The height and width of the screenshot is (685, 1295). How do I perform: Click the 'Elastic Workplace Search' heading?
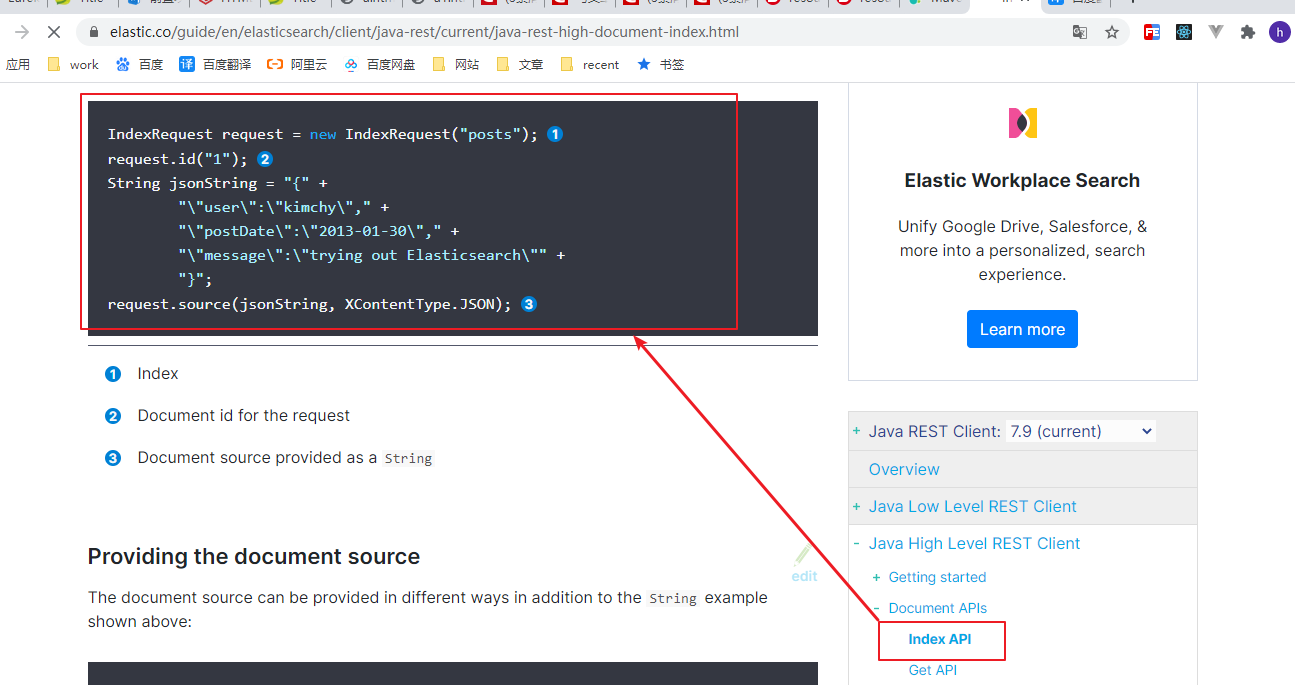click(1022, 181)
